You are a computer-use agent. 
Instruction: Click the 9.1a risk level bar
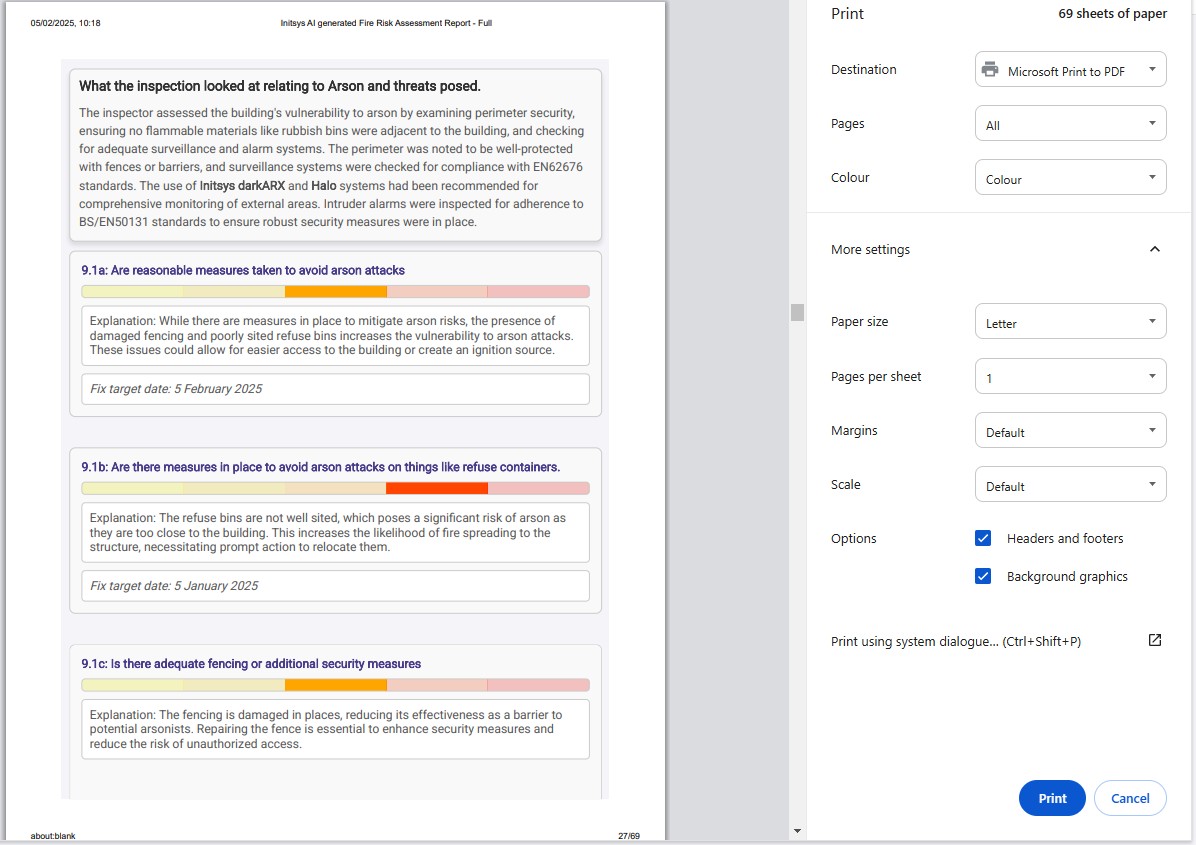336,292
